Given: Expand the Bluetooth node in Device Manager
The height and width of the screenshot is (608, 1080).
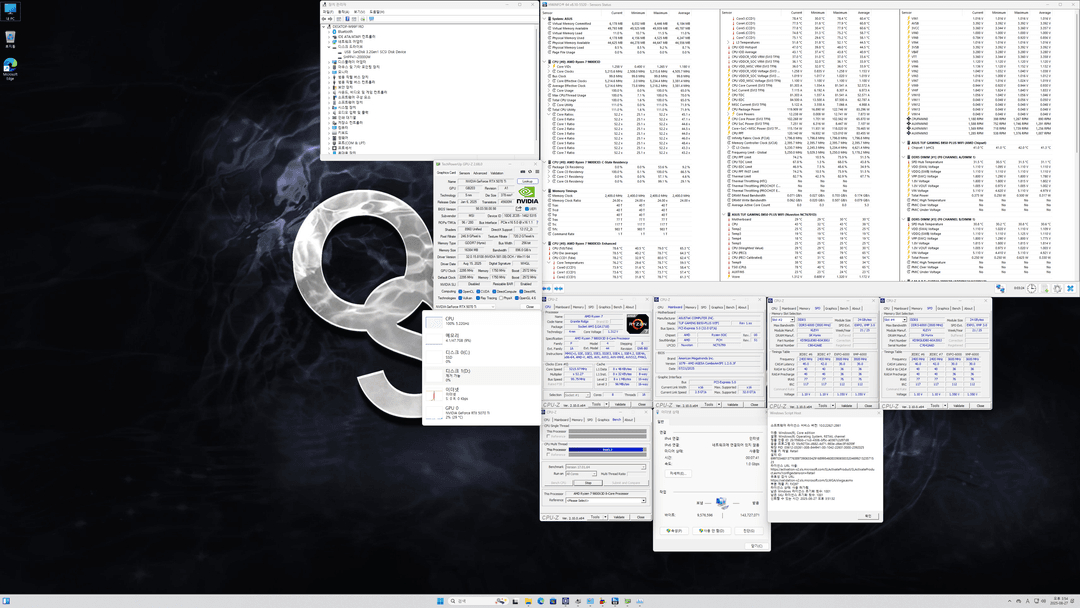Looking at the screenshot, I should (x=329, y=32).
